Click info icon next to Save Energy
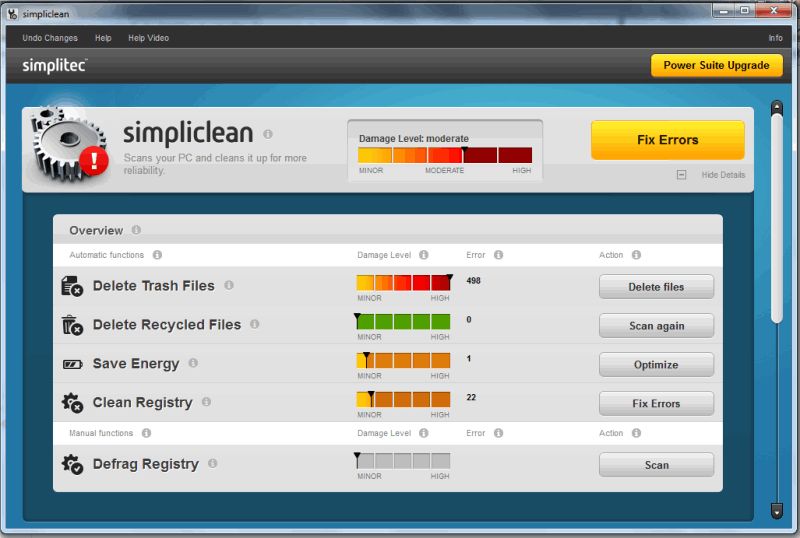 point(193,362)
